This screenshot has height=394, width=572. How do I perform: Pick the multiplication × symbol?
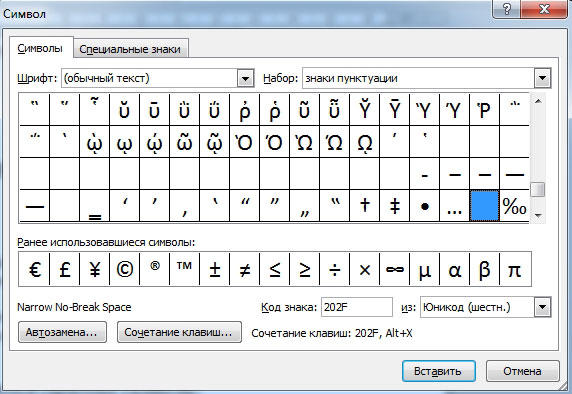[x=364, y=269]
